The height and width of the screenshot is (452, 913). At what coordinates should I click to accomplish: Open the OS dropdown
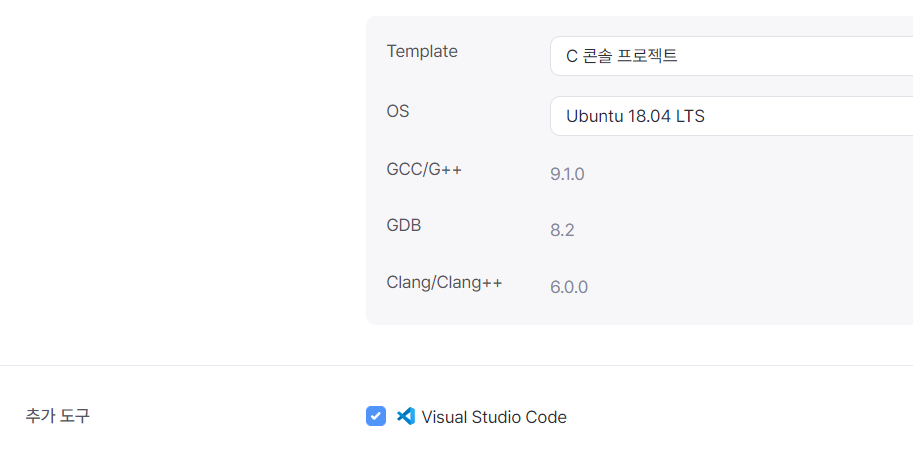(730, 116)
